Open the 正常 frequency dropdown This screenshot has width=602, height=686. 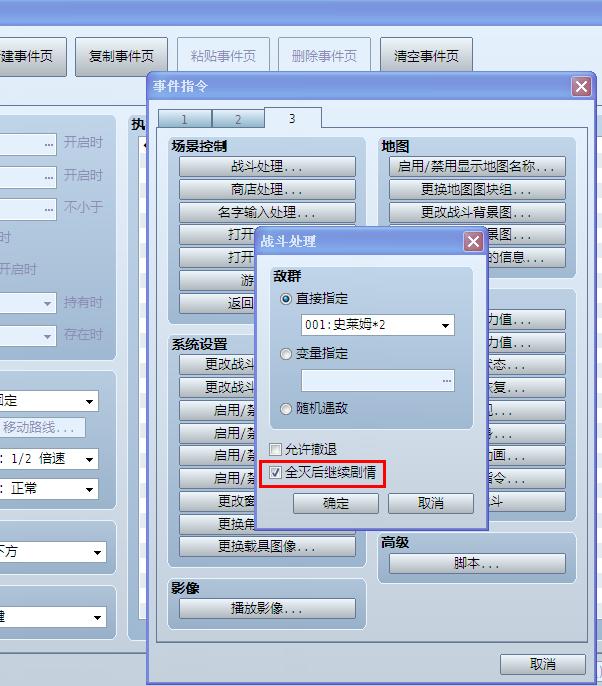click(49, 489)
